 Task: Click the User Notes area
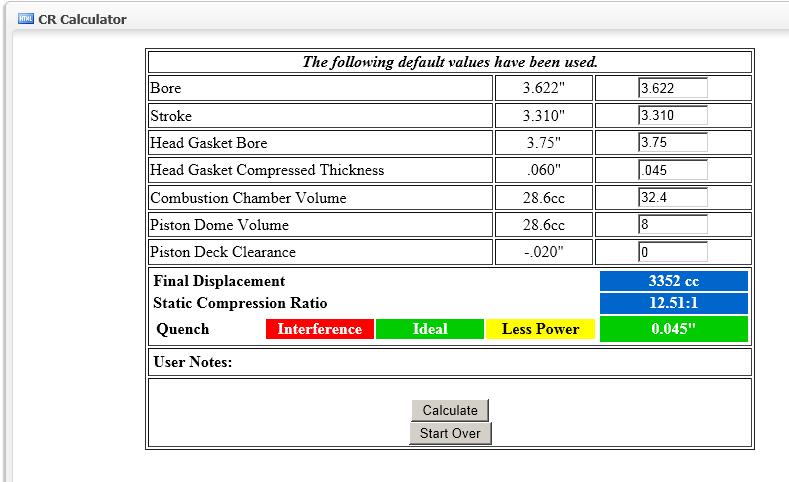(449, 361)
